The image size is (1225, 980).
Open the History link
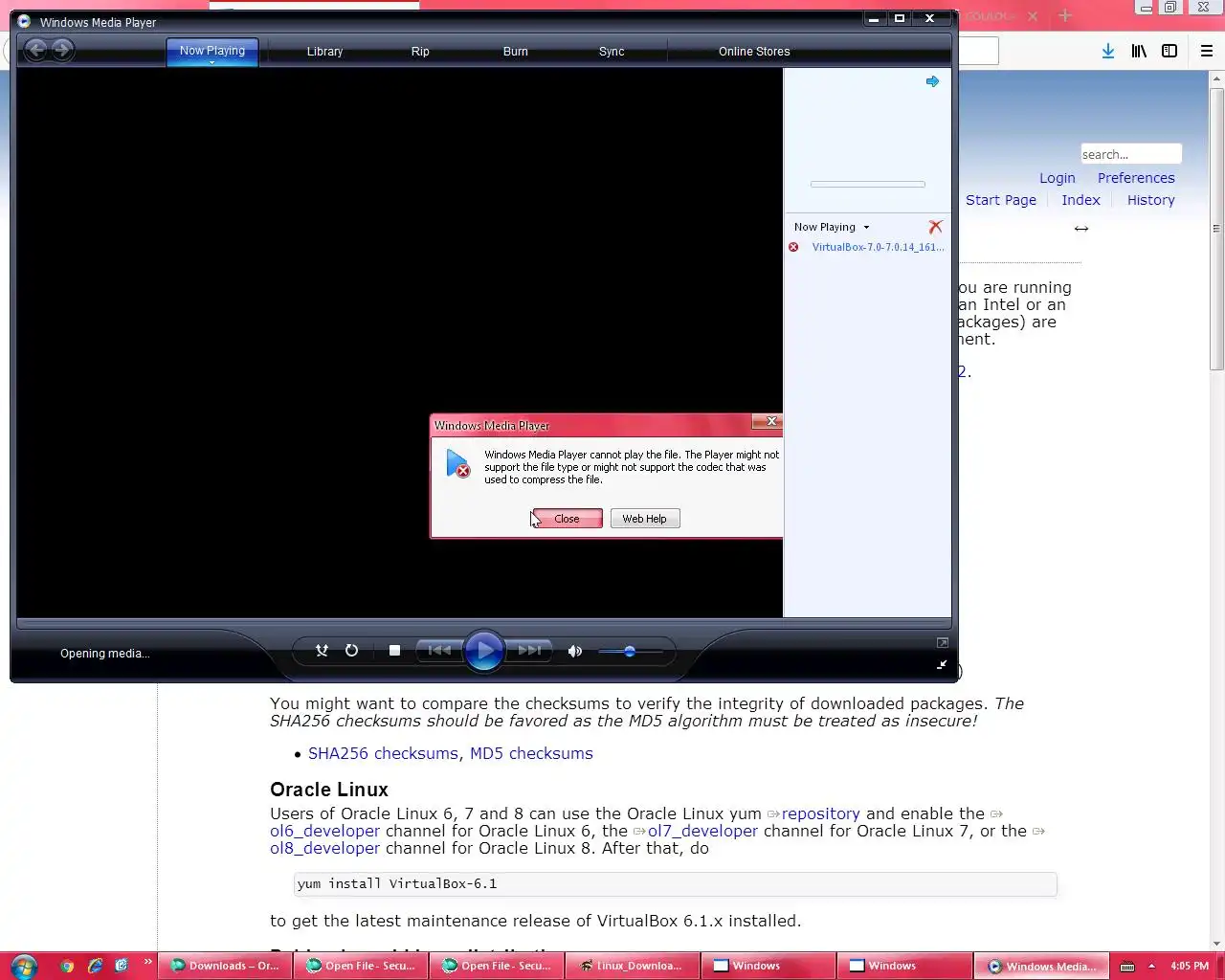(1150, 200)
